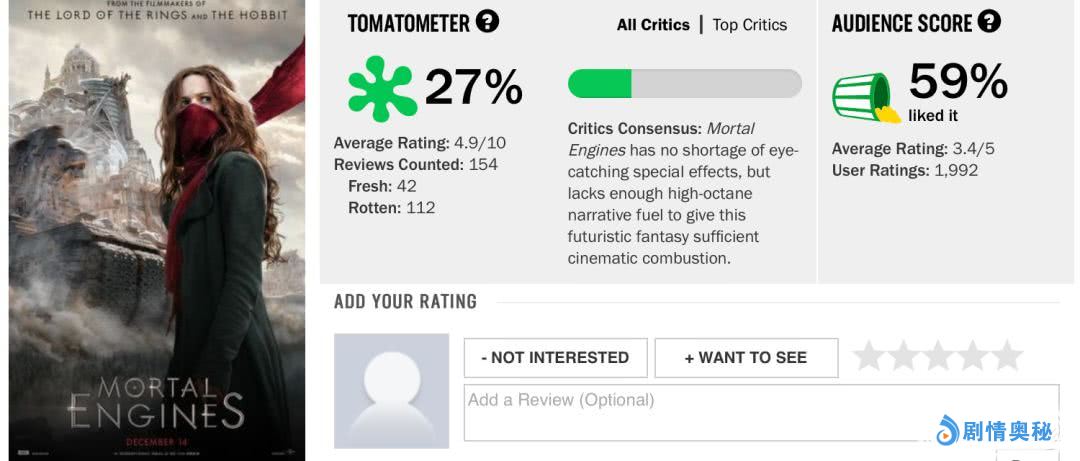Select the third rating star

[x=938, y=355]
